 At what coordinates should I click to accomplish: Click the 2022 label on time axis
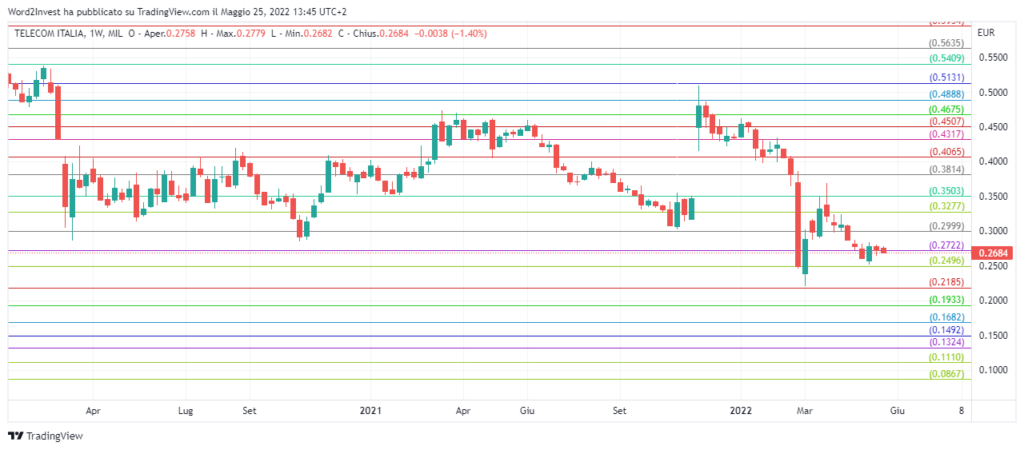click(x=741, y=411)
